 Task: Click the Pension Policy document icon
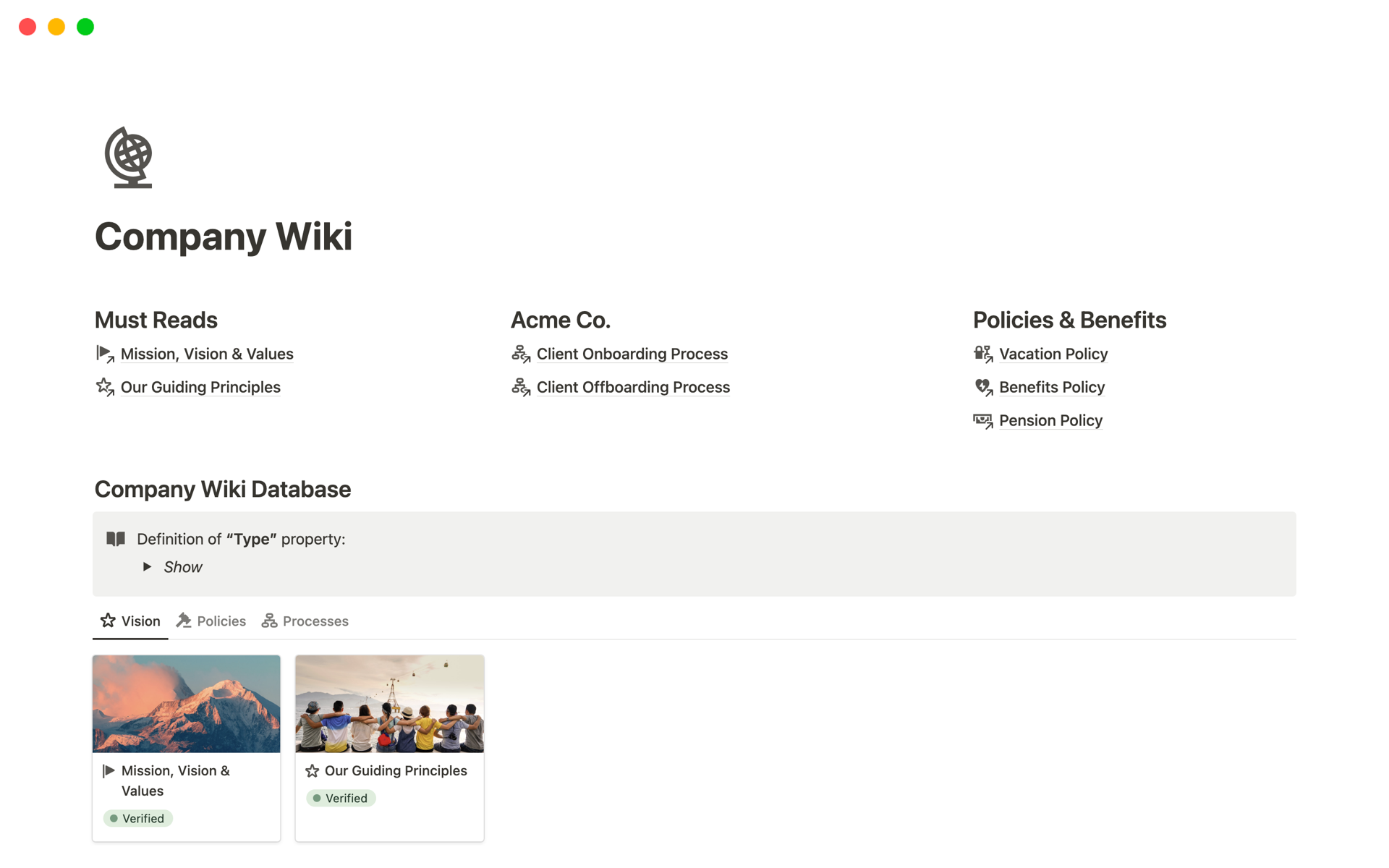tap(983, 419)
